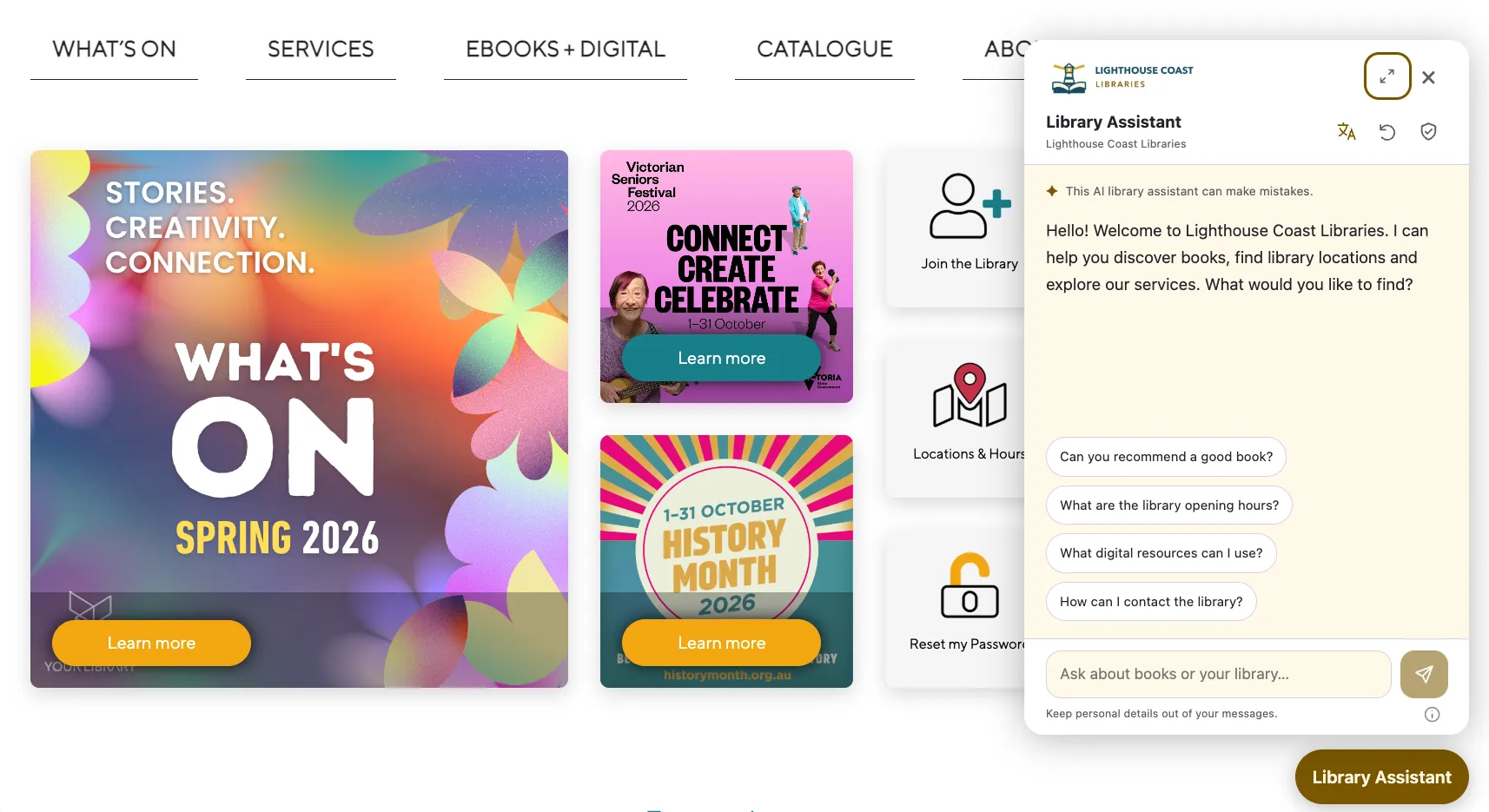This screenshot has width=1489, height=812.
Task: Click the Lighthouse Coast Libraries logo in chat
Action: click(x=1122, y=76)
